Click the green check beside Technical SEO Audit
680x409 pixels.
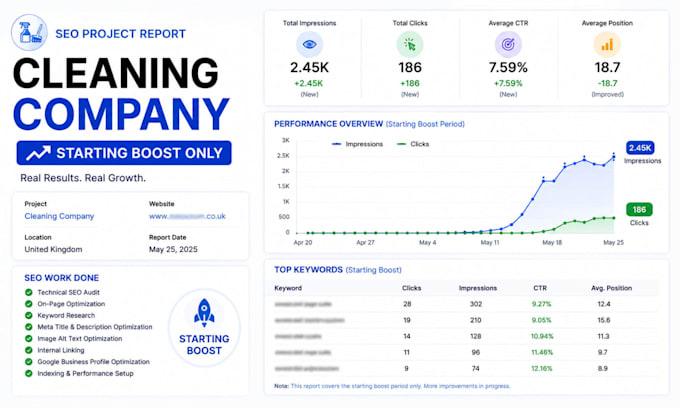coord(29,292)
